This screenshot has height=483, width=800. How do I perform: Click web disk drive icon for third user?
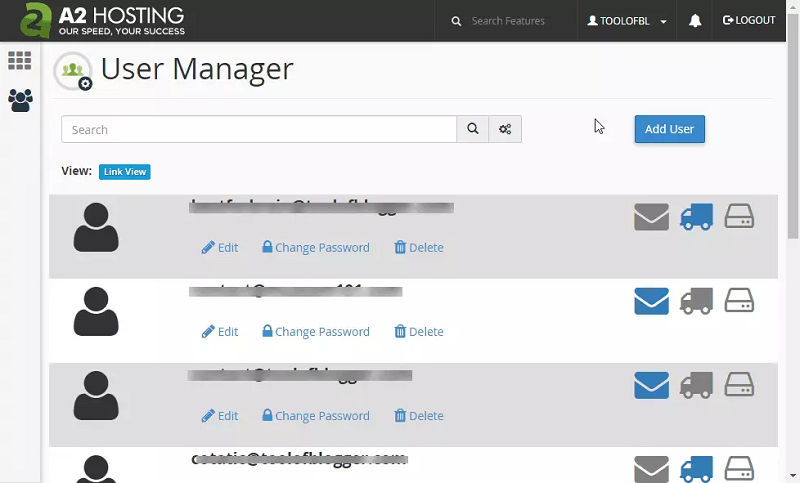[739, 385]
